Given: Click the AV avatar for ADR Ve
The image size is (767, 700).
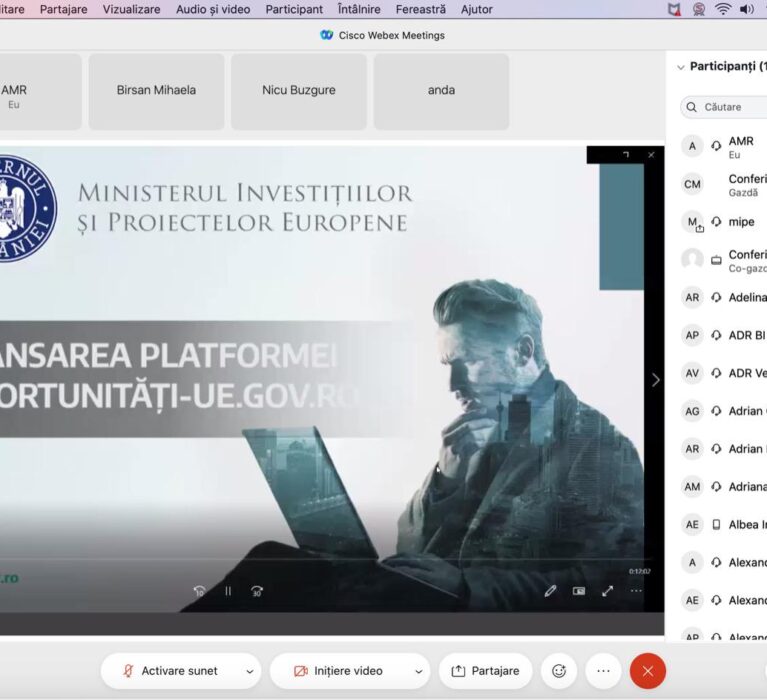Looking at the screenshot, I should (x=692, y=373).
